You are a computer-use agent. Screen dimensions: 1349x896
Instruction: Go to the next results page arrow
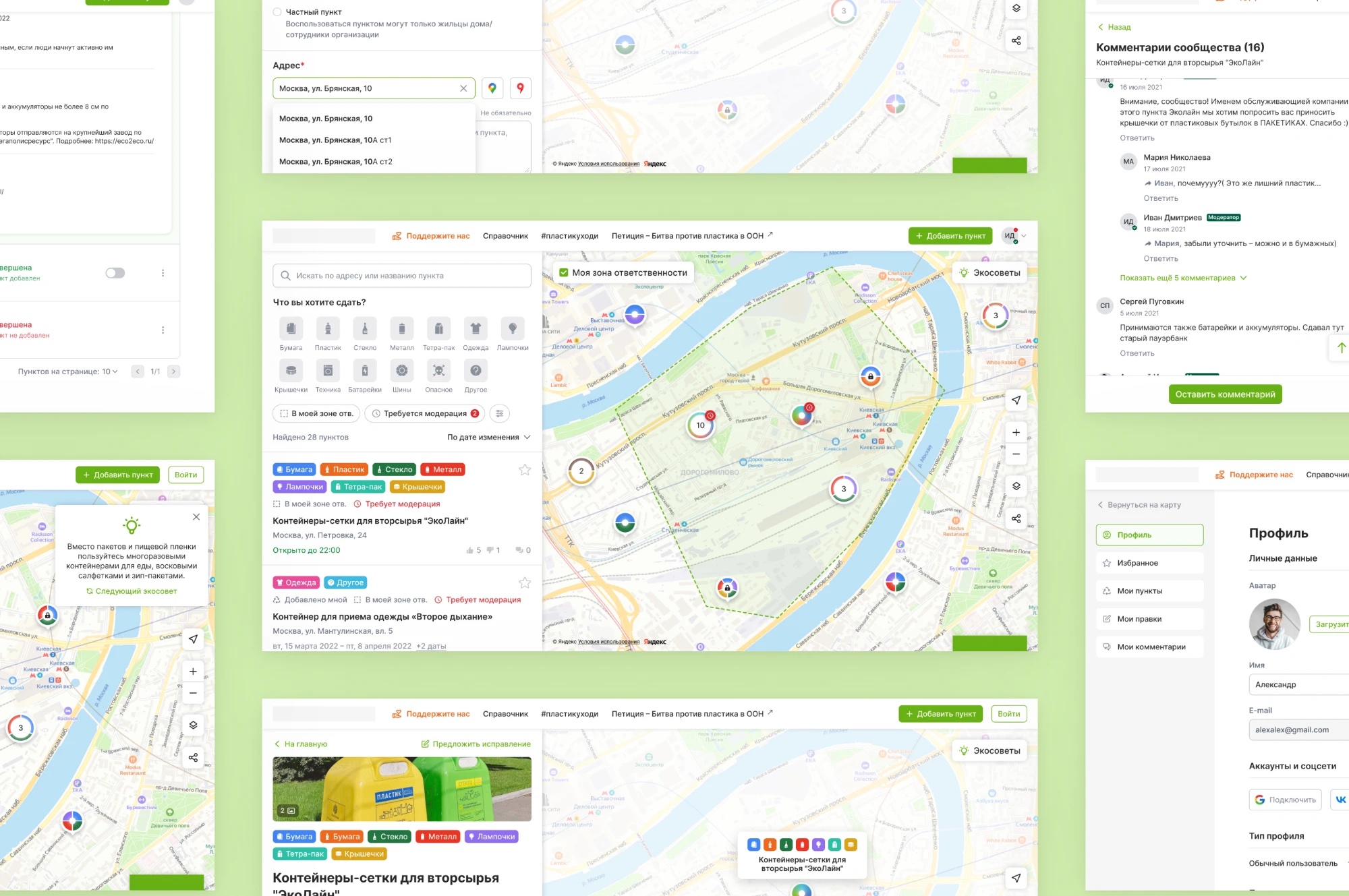(173, 371)
